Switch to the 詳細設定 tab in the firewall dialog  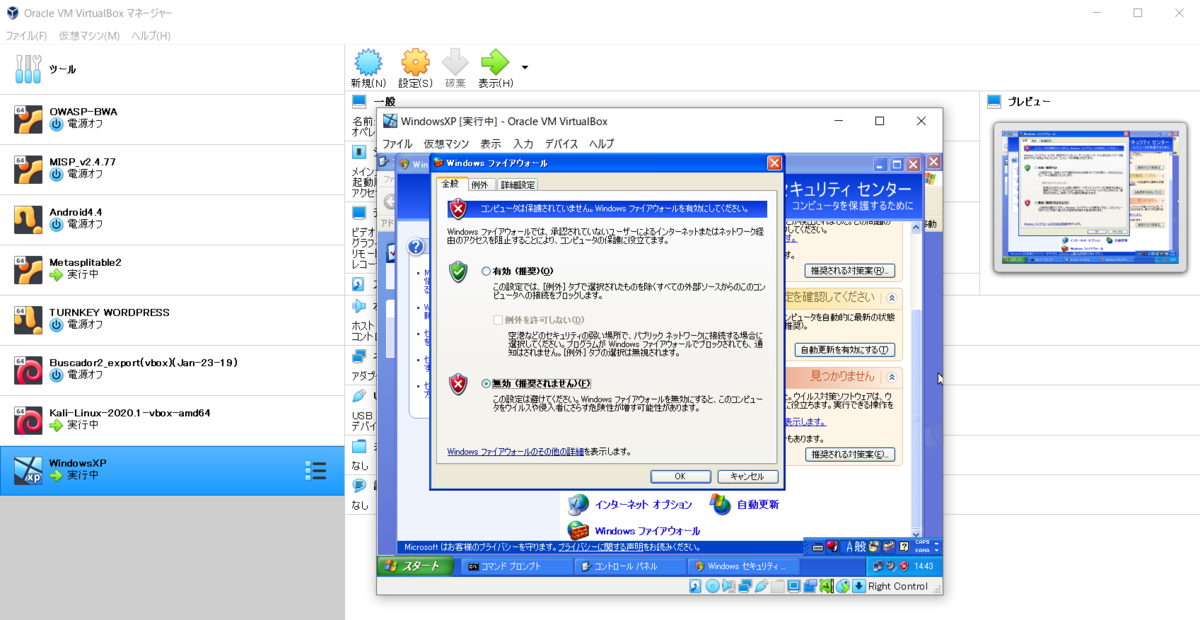tap(517, 185)
